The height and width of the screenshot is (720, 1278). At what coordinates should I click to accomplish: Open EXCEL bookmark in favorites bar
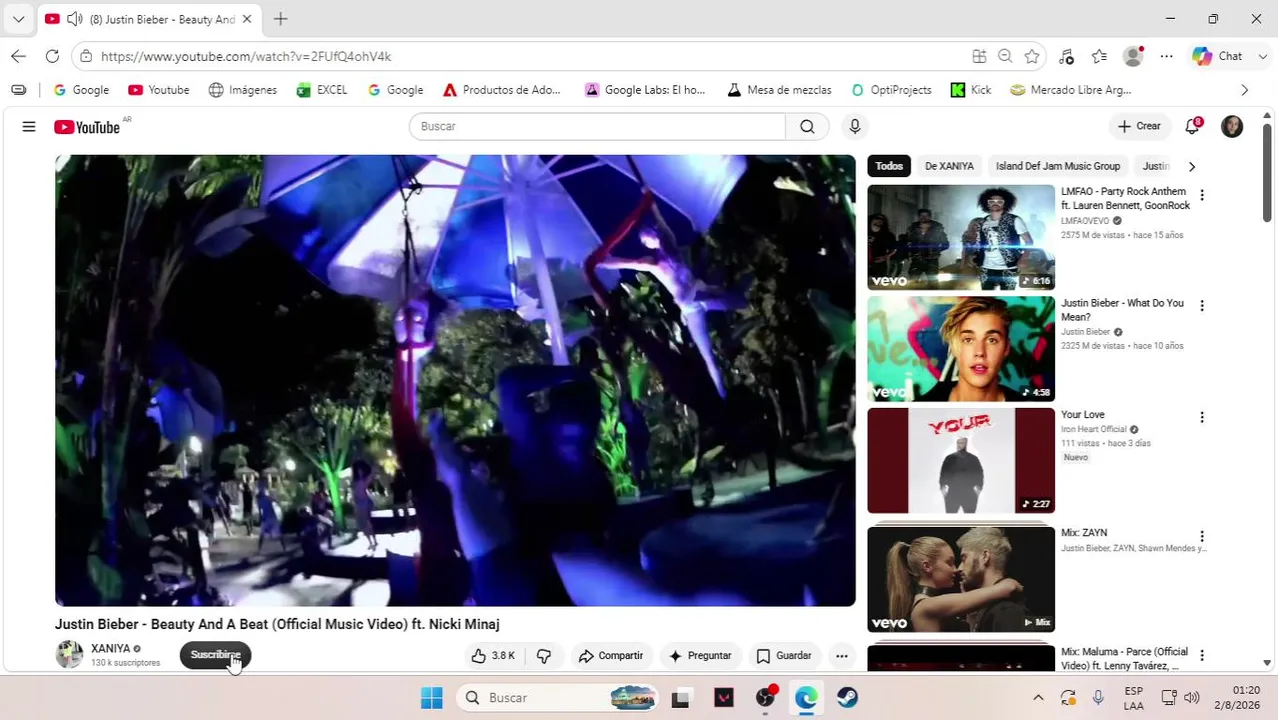pos(322,90)
